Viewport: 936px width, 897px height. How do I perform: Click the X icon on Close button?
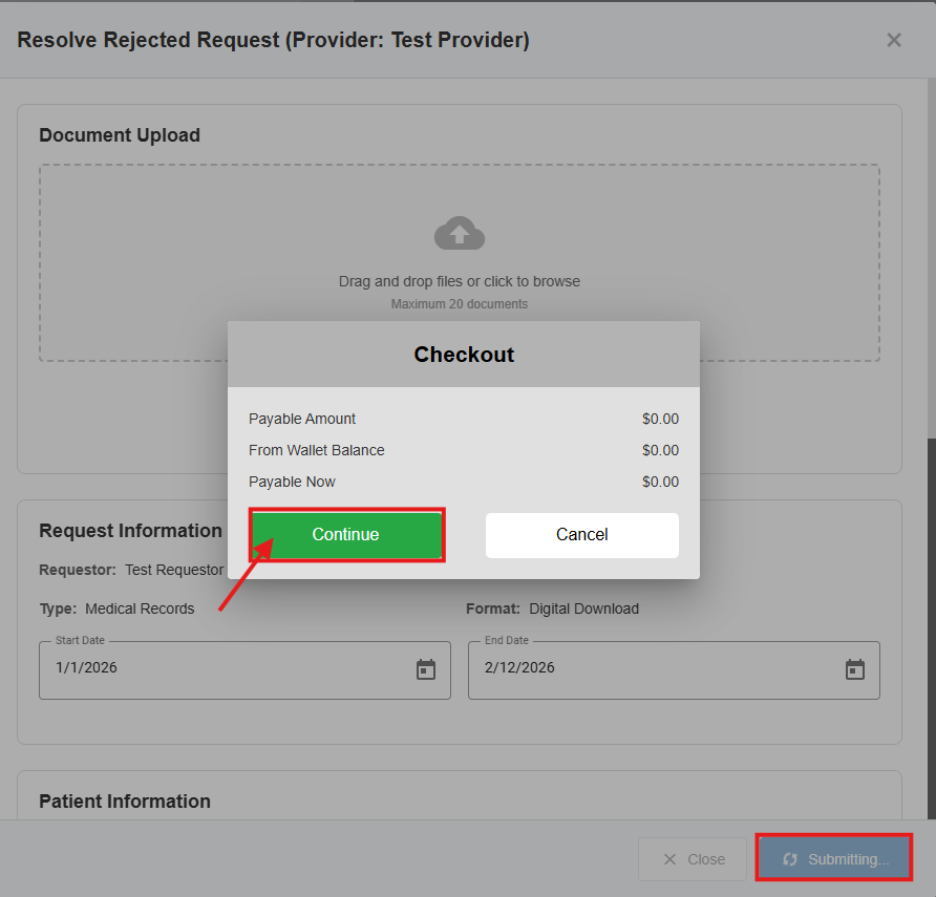670,859
